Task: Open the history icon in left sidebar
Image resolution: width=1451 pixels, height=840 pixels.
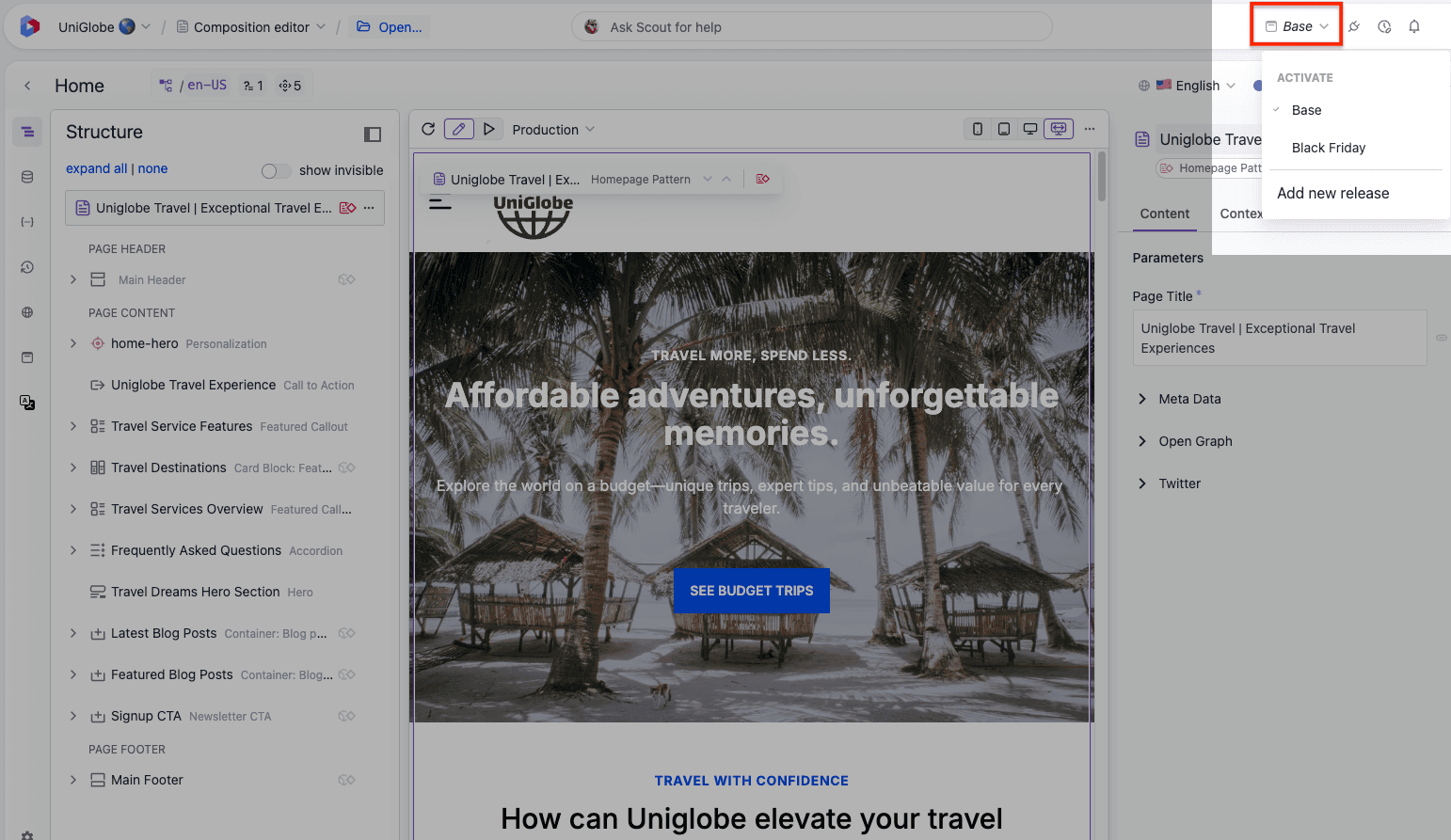Action: tap(27, 267)
